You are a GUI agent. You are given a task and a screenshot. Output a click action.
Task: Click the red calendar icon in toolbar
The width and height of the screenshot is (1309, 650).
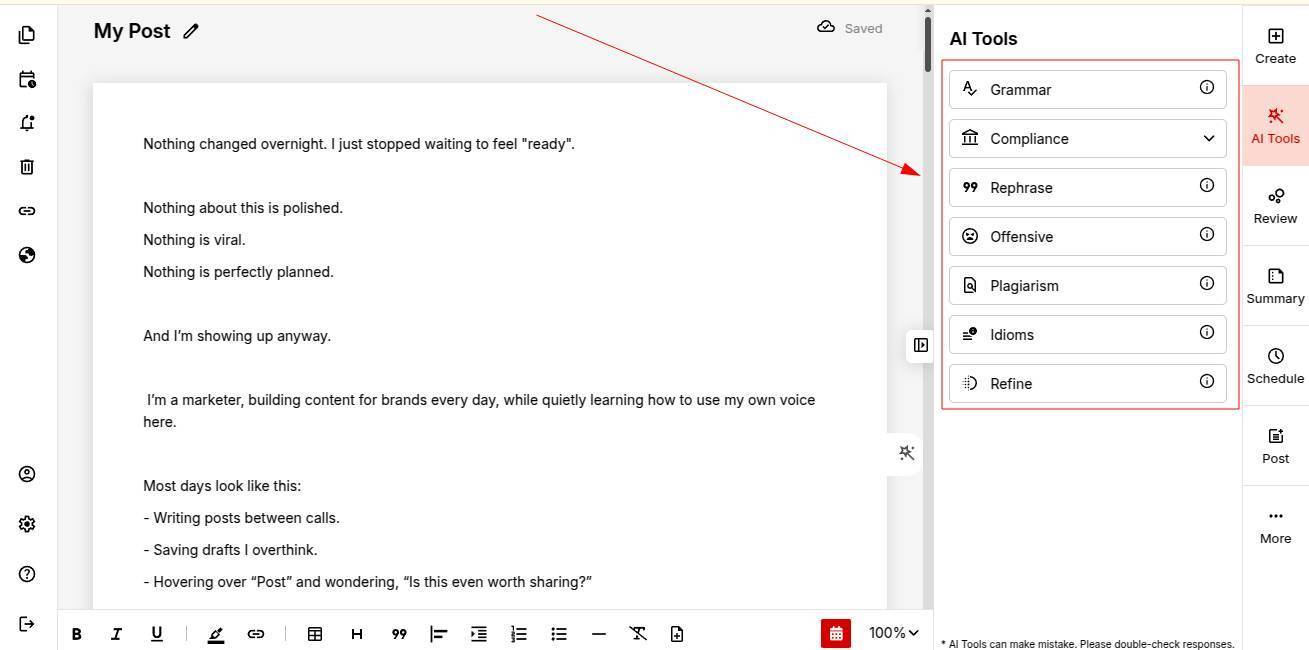[836, 633]
